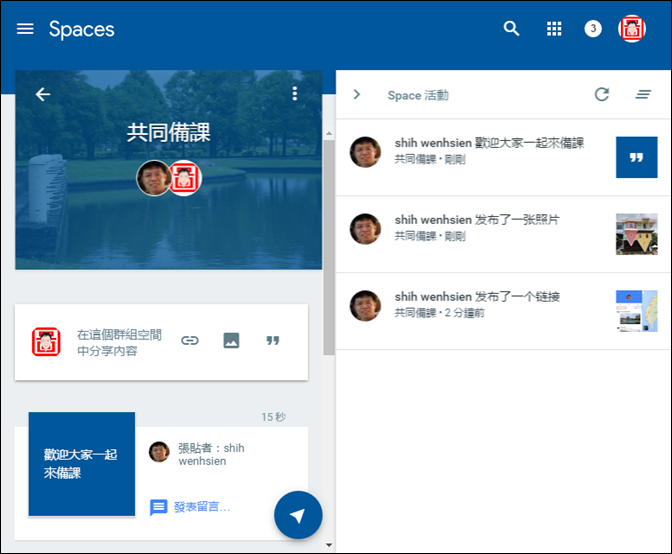Open activity 发布了一个链接 entry
This screenshot has width=672, height=554.
(503, 311)
